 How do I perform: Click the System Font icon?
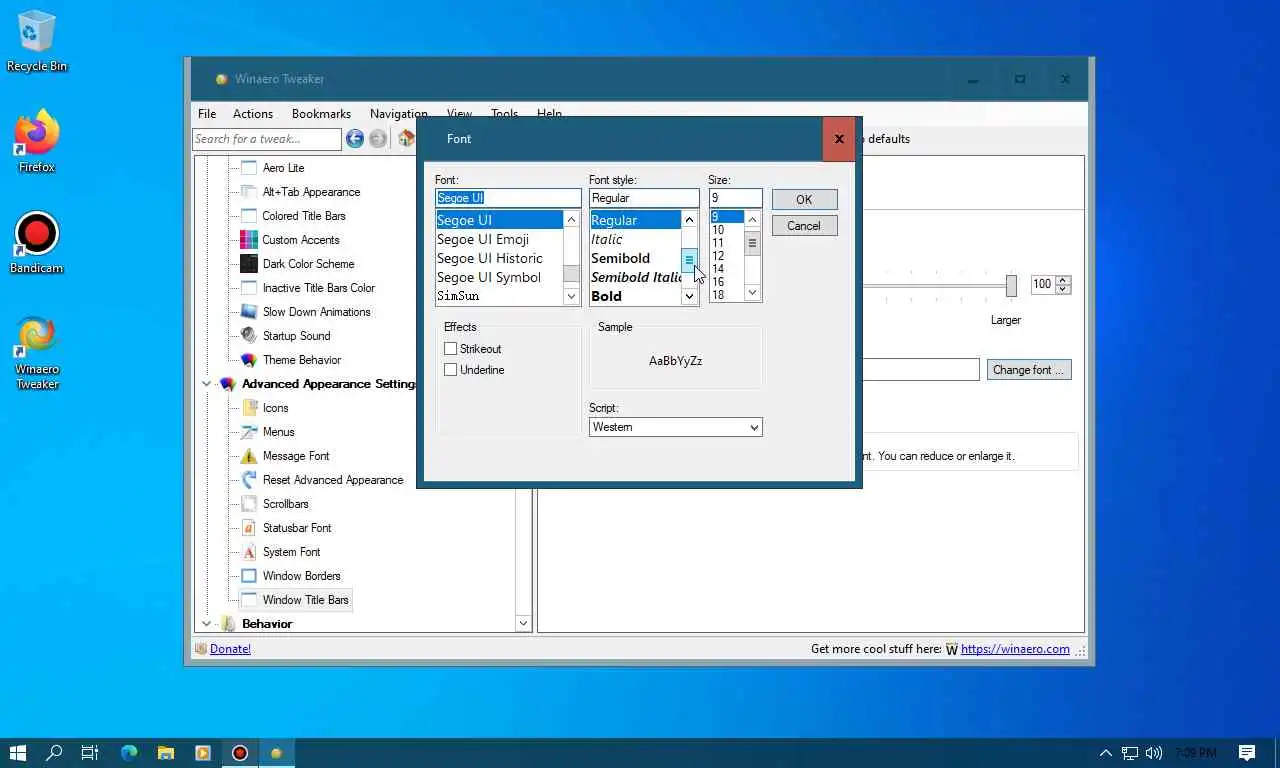pos(249,552)
